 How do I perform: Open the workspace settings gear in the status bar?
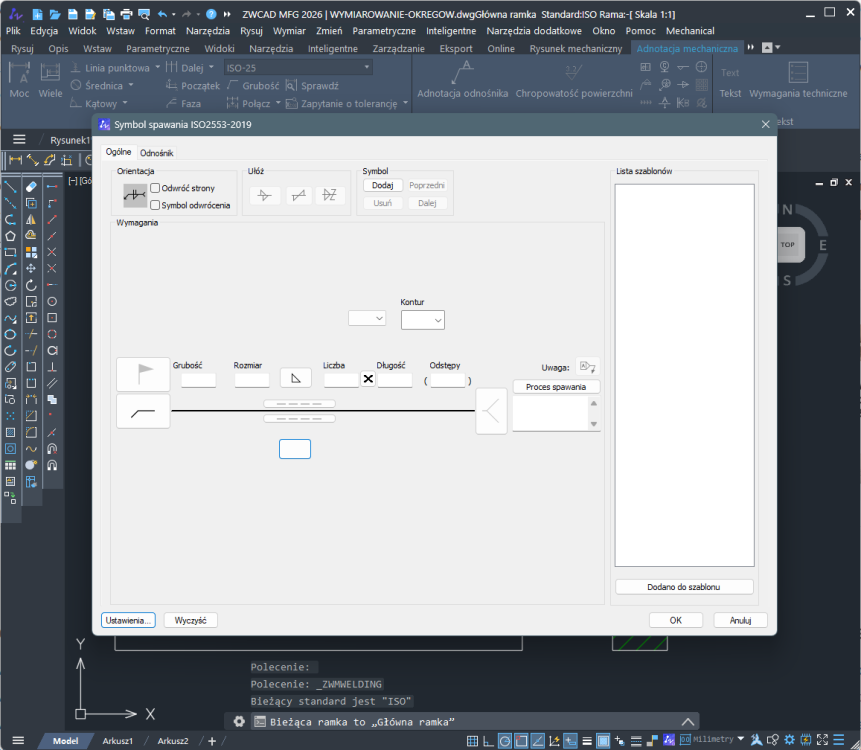[790, 740]
